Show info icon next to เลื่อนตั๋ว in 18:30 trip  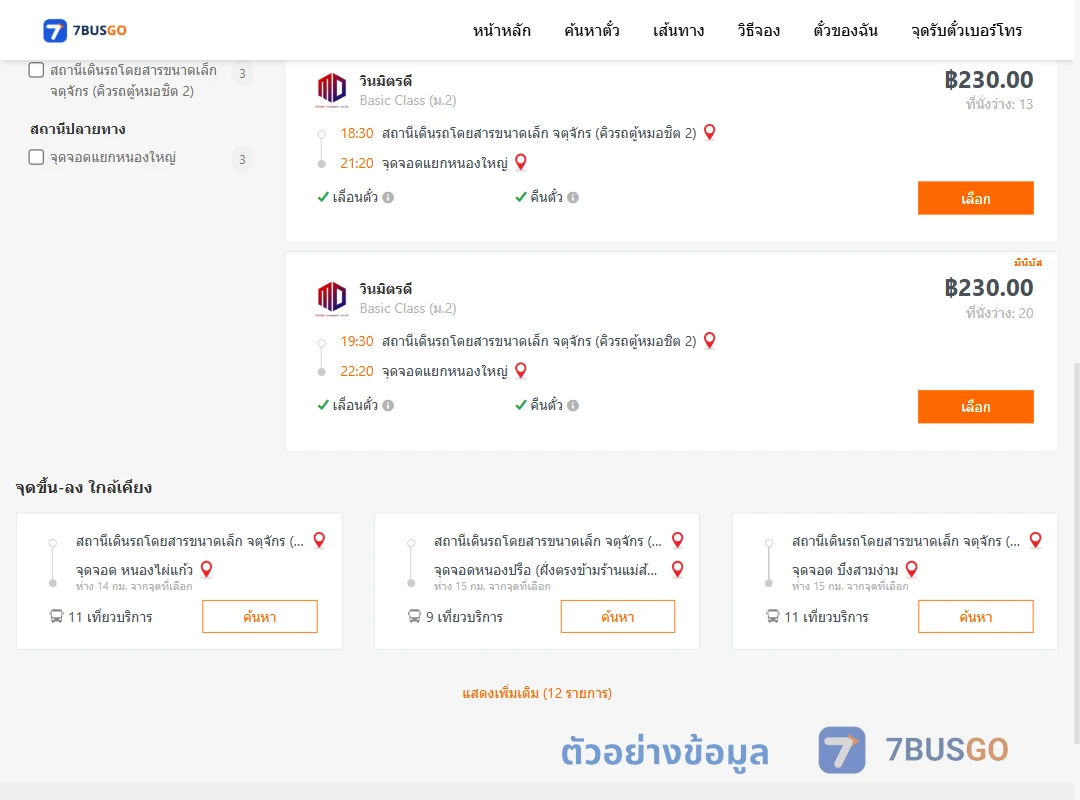tap(388, 198)
